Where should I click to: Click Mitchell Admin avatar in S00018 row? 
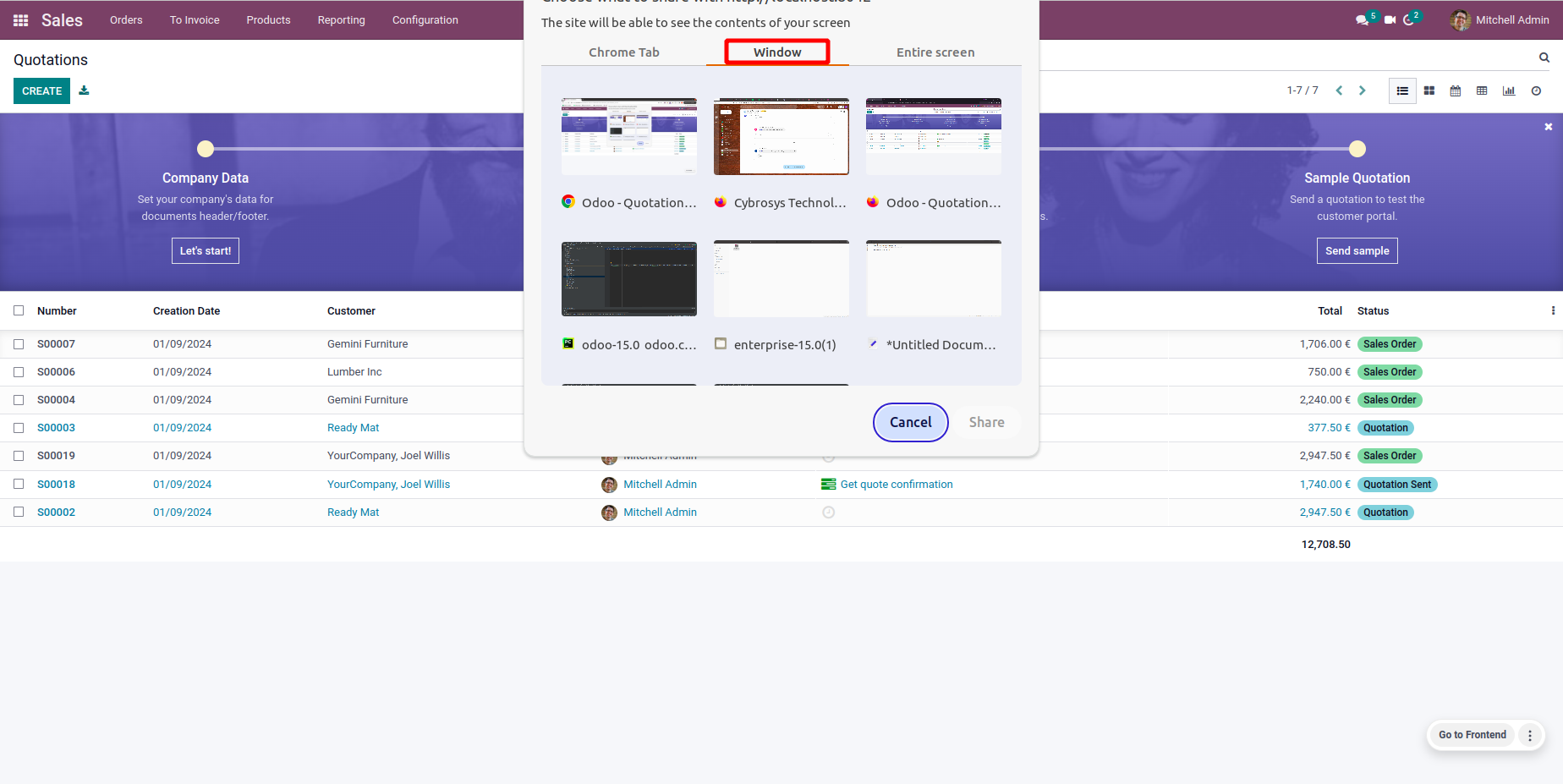point(609,485)
